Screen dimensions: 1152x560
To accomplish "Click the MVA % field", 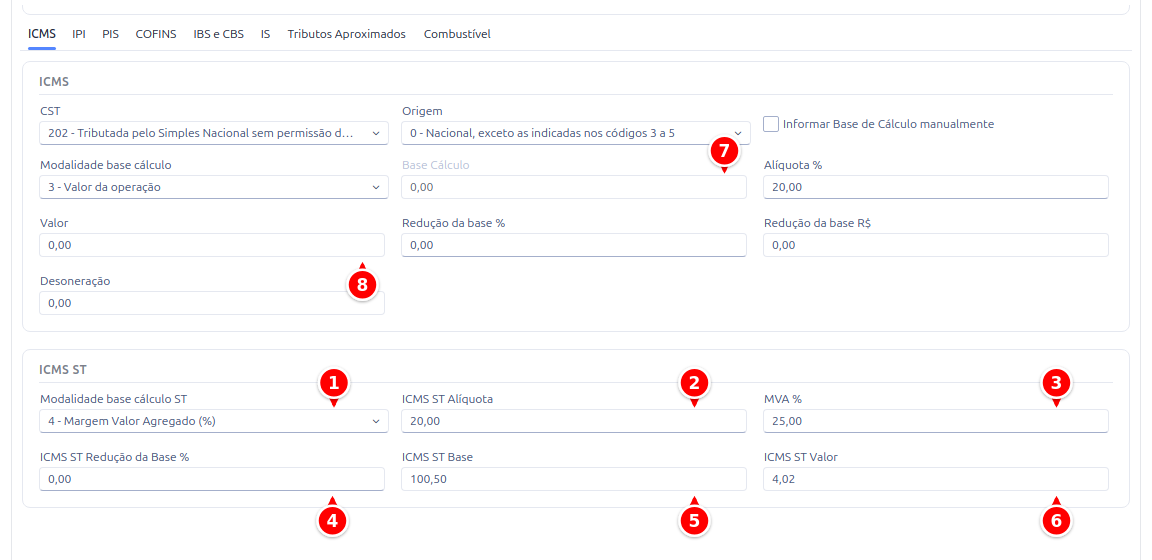I will tap(936, 421).
